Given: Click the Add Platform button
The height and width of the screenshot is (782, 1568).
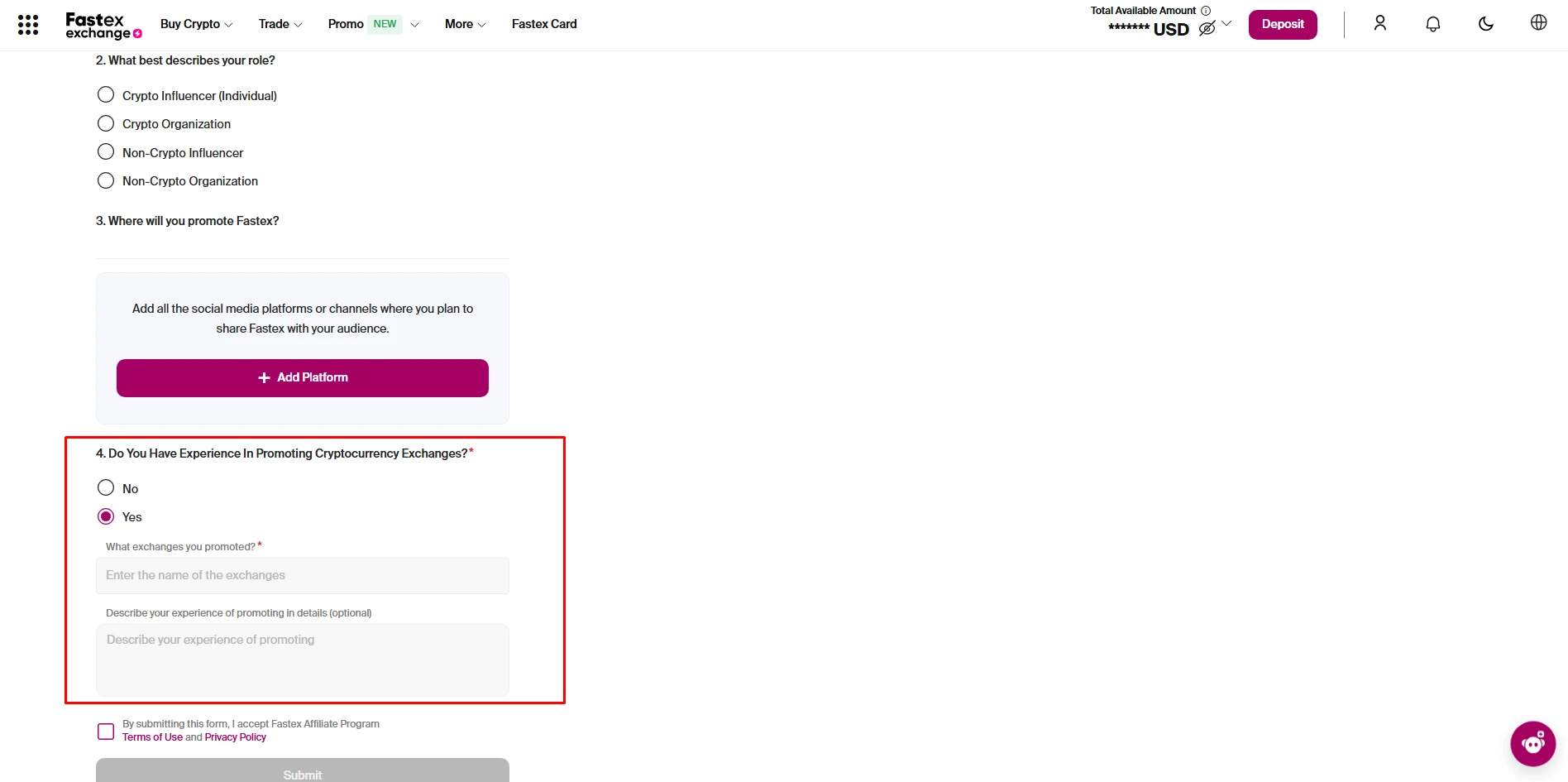Looking at the screenshot, I should (303, 377).
